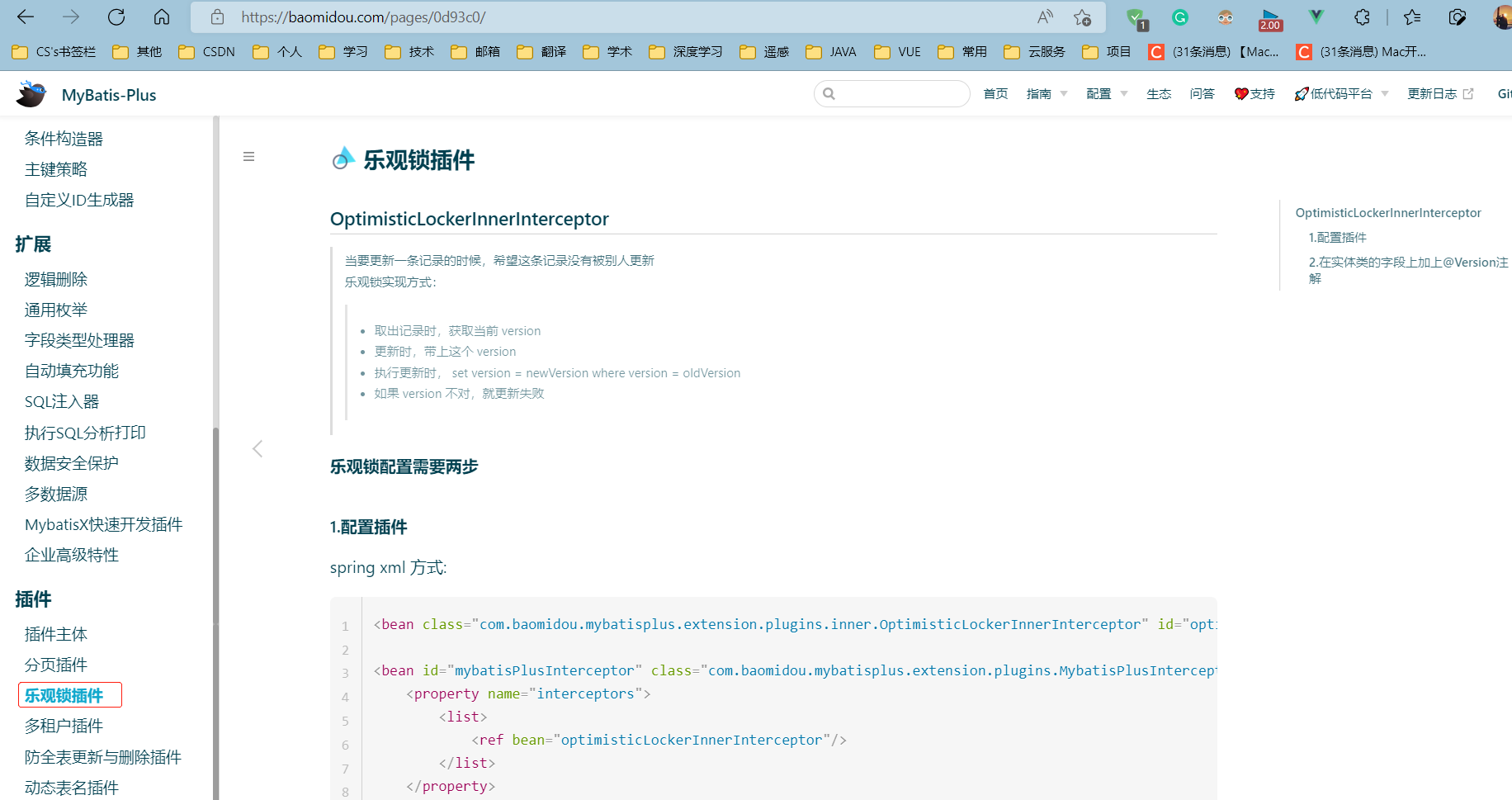Open the VUE bookmark folder

coord(898,52)
